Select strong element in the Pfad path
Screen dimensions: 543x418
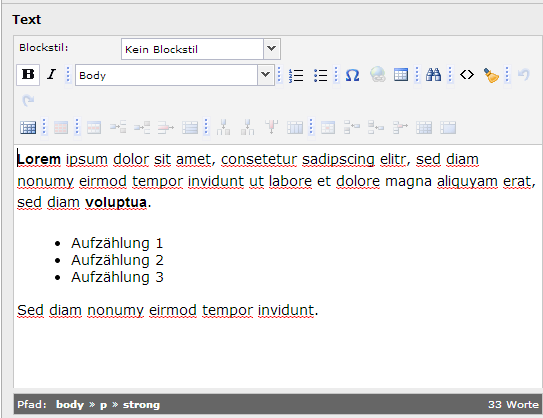(141, 405)
